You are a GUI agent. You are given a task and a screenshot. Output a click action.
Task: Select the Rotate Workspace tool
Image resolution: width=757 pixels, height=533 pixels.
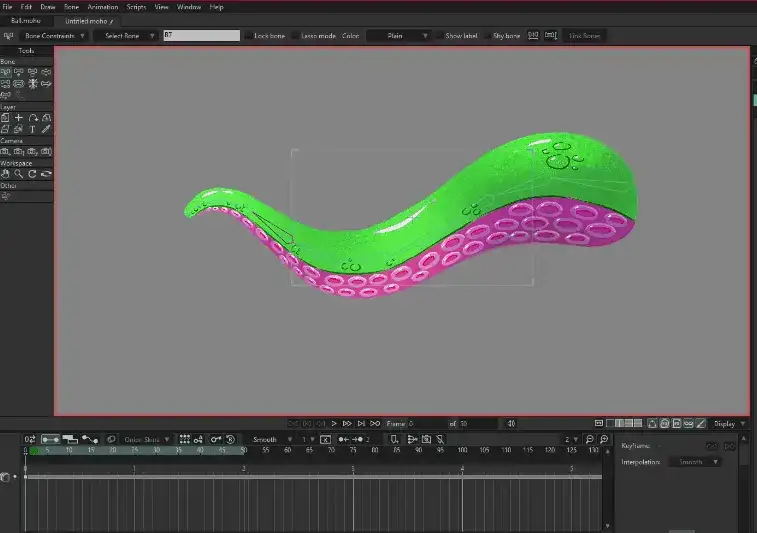(x=32, y=174)
